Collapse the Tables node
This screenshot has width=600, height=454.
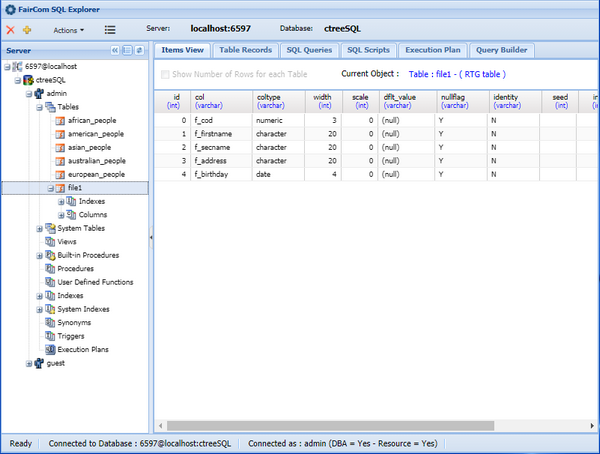click(x=39, y=107)
